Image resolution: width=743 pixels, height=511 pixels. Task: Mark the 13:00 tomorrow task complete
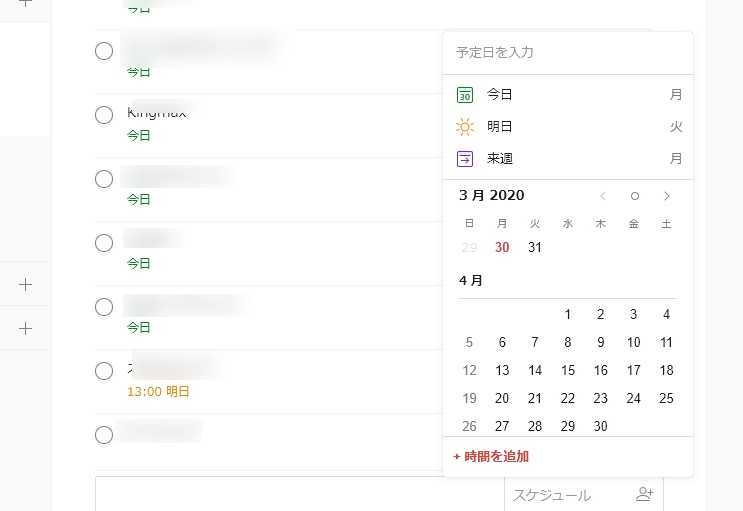pyautogui.click(x=104, y=371)
